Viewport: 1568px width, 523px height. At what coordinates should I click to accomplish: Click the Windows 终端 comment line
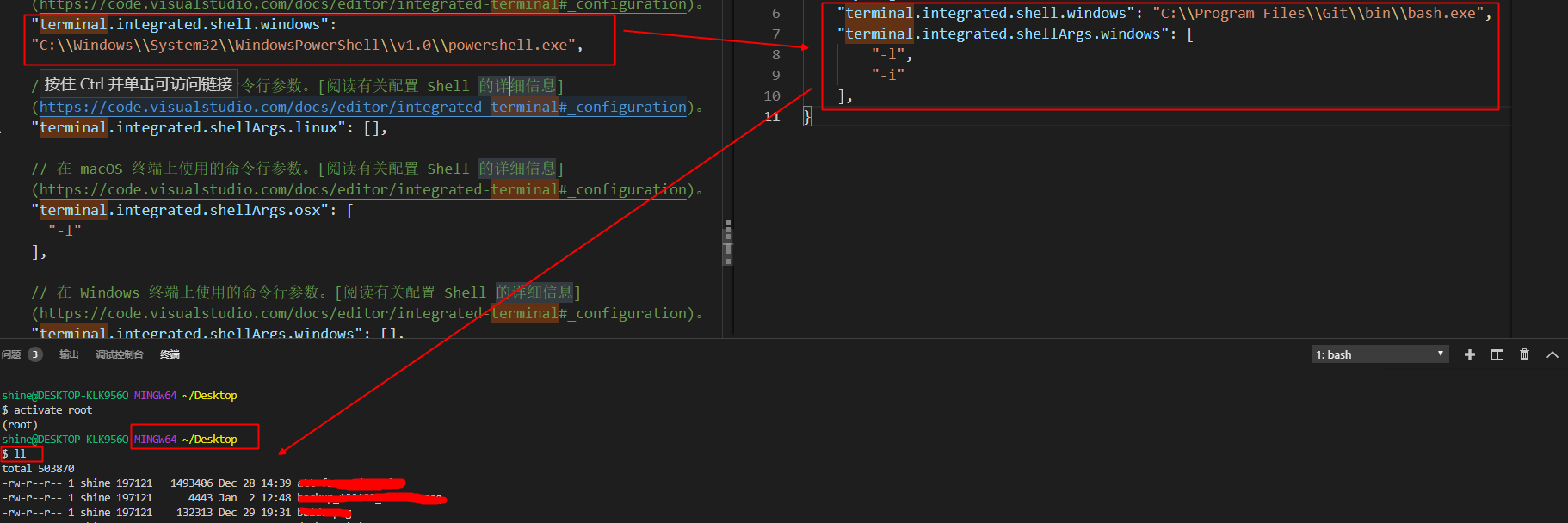(x=306, y=292)
